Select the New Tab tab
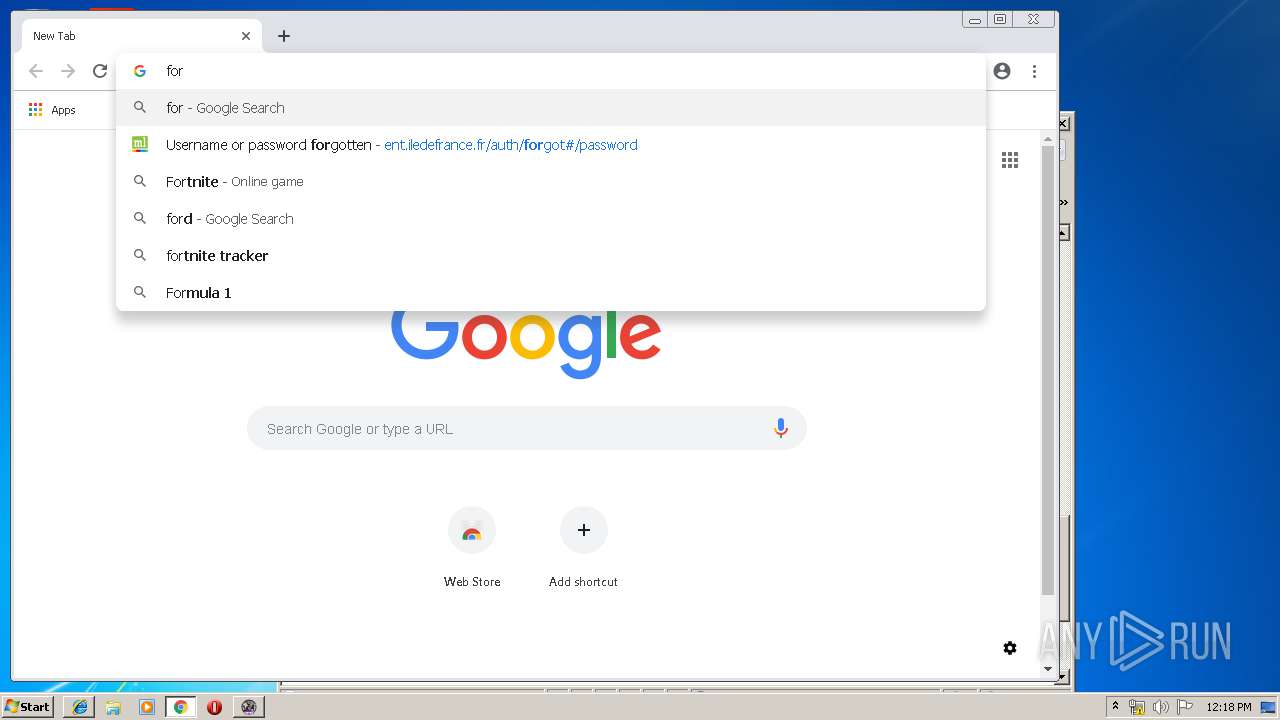 pos(142,36)
